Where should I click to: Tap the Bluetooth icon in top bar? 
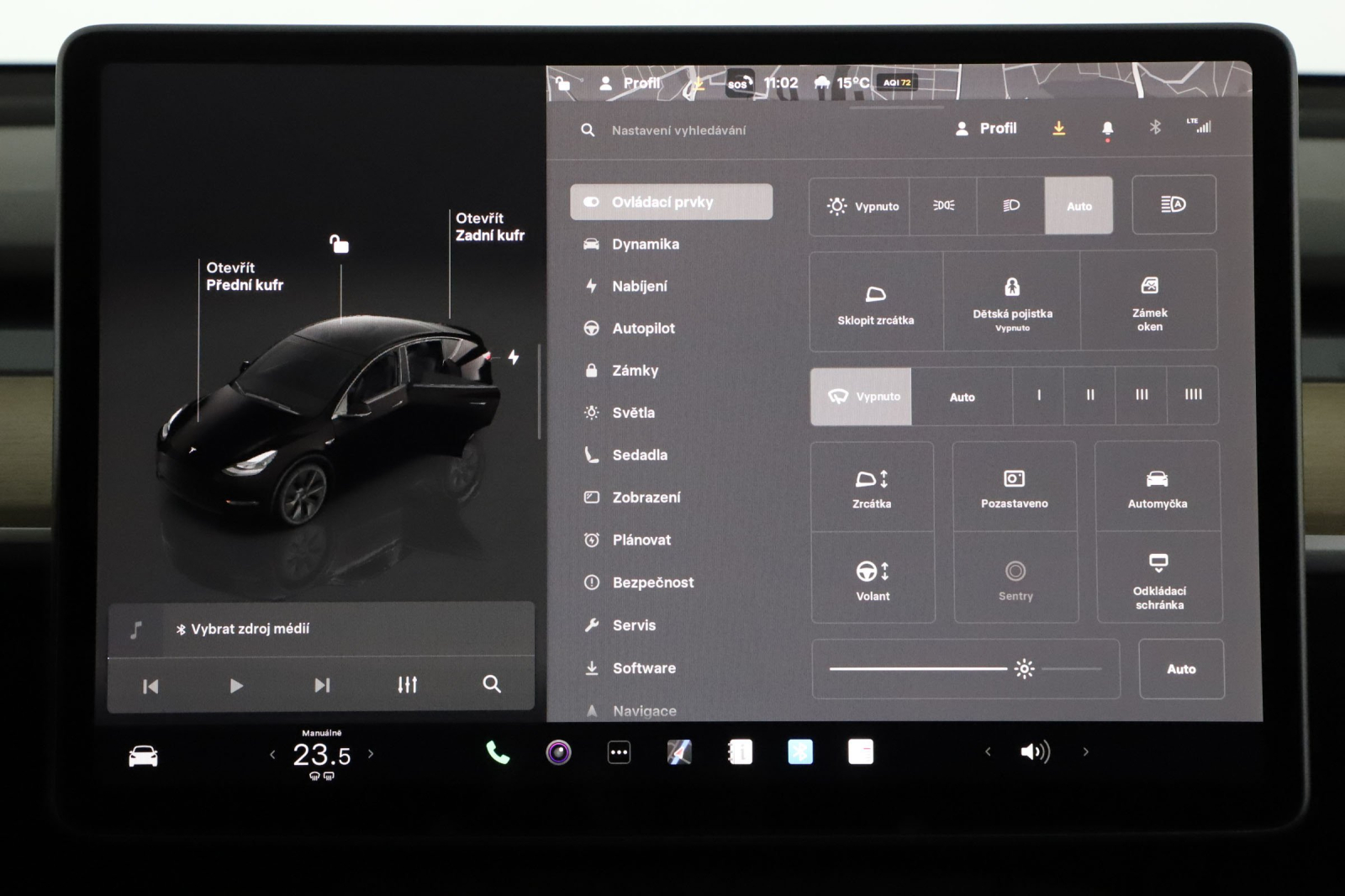tap(1154, 128)
